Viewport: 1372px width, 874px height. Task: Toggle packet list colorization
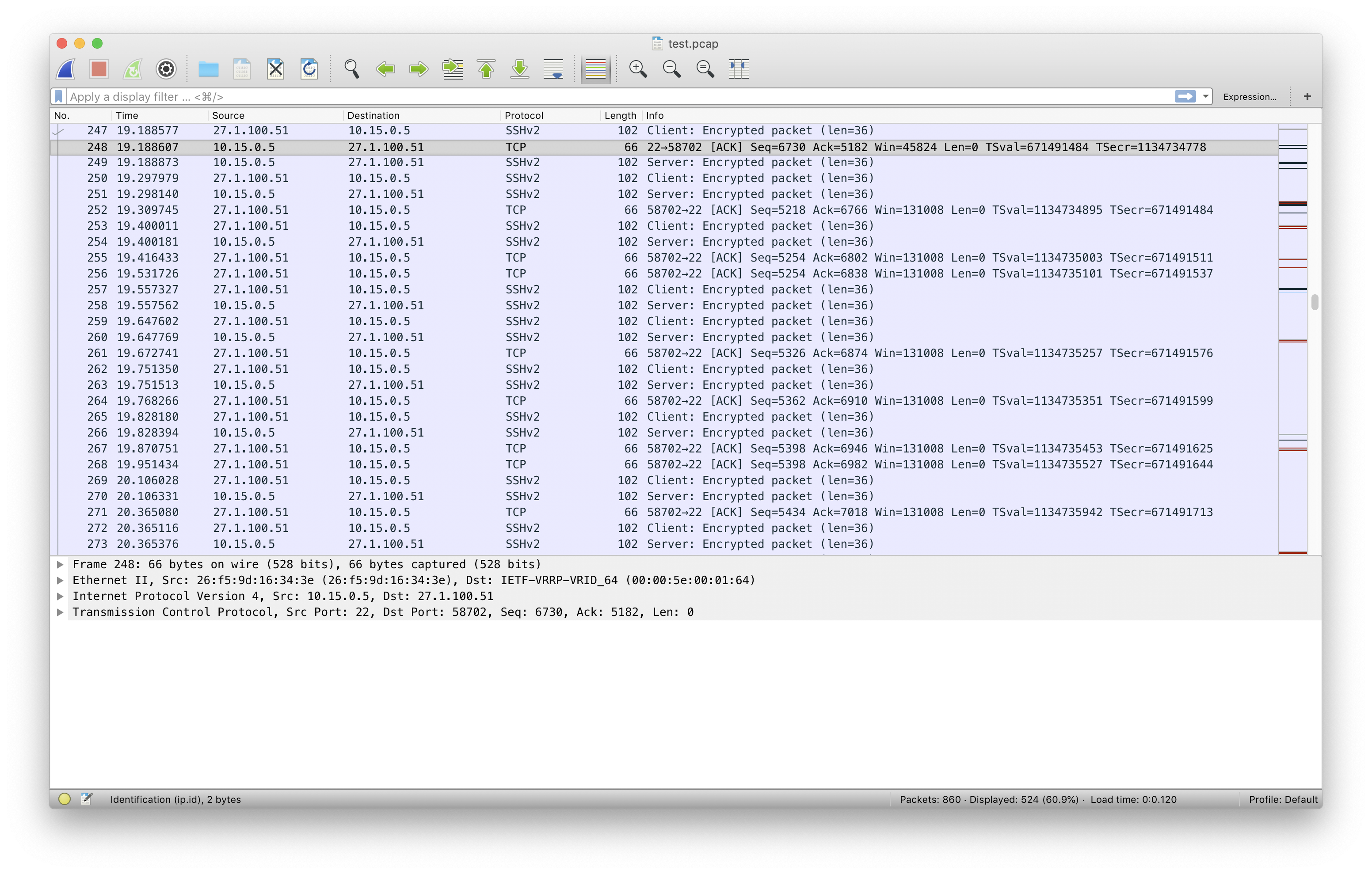pos(595,69)
